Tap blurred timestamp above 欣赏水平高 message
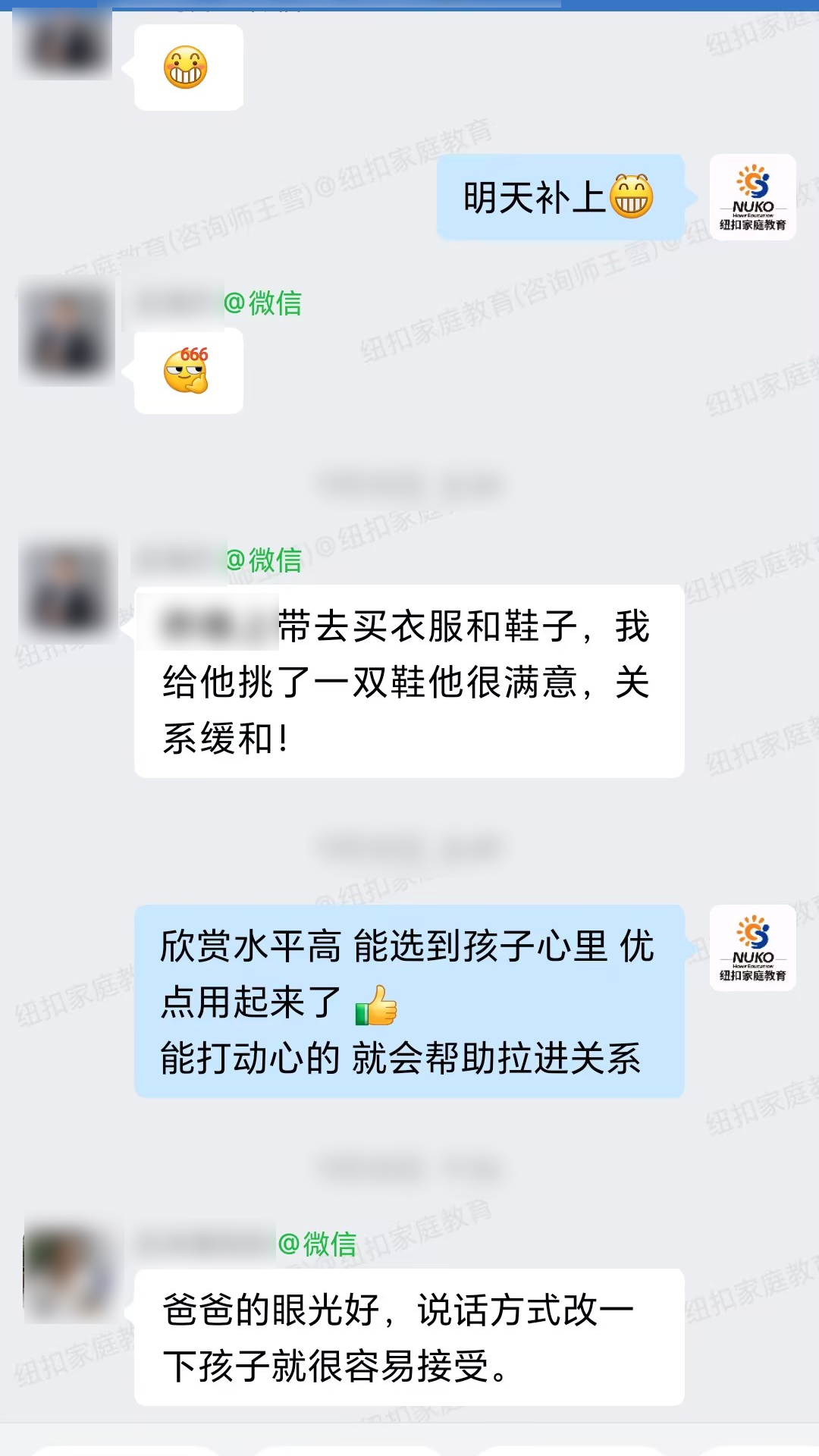Image resolution: width=819 pixels, height=1456 pixels. 409,848
